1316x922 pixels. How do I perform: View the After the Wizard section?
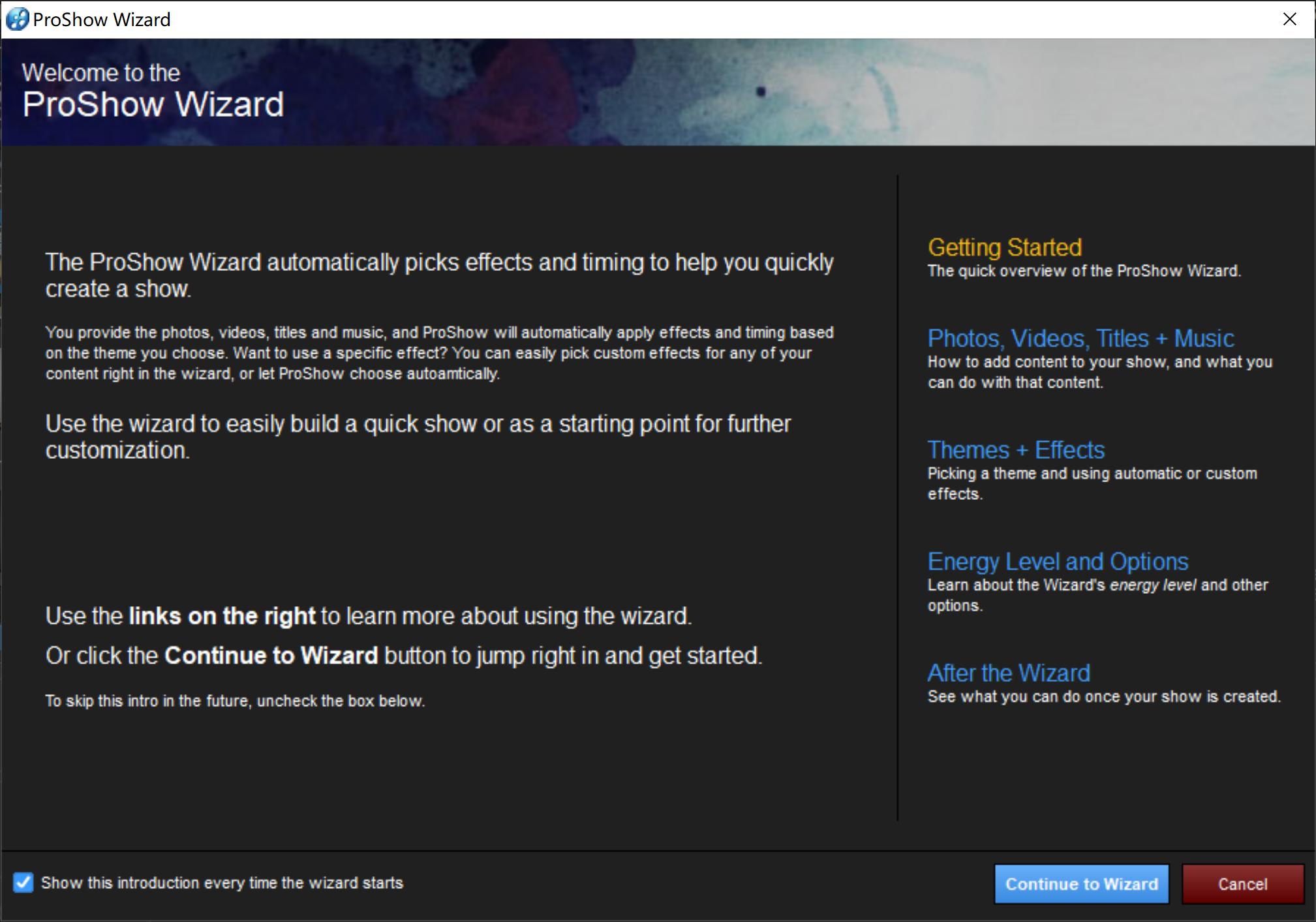coord(1009,673)
